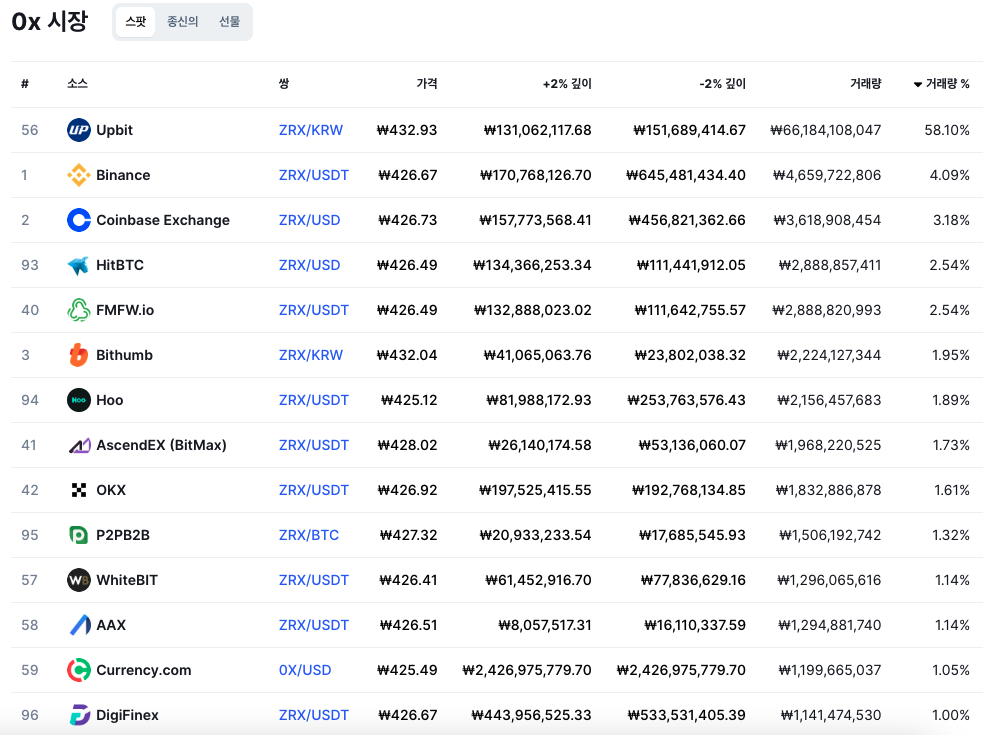Open DigiFinex ZRX/USDT pair link
983x735 pixels.
313,715
